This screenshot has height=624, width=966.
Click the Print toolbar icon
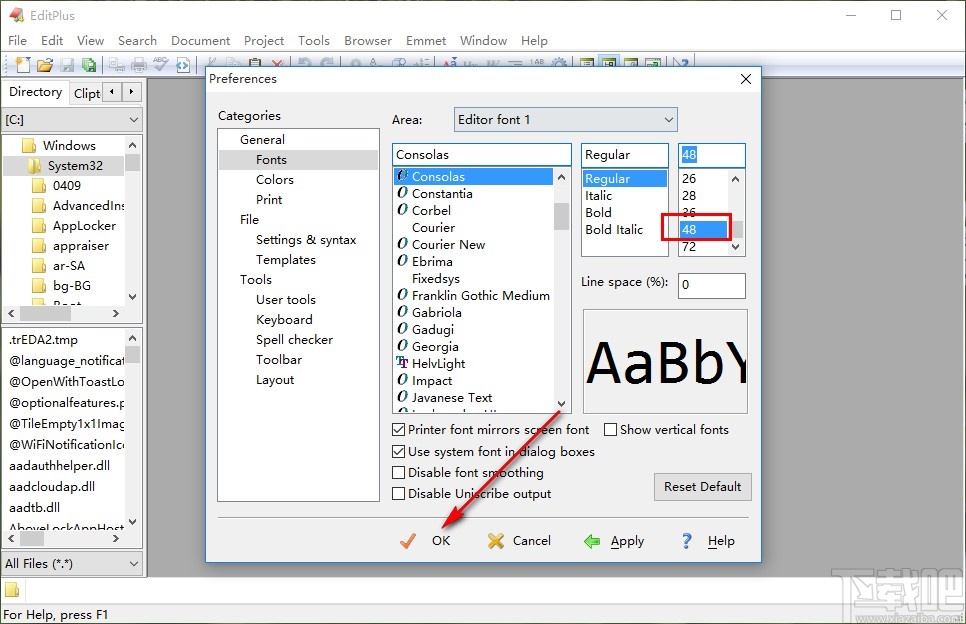pyautogui.click(x=139, y=65)
